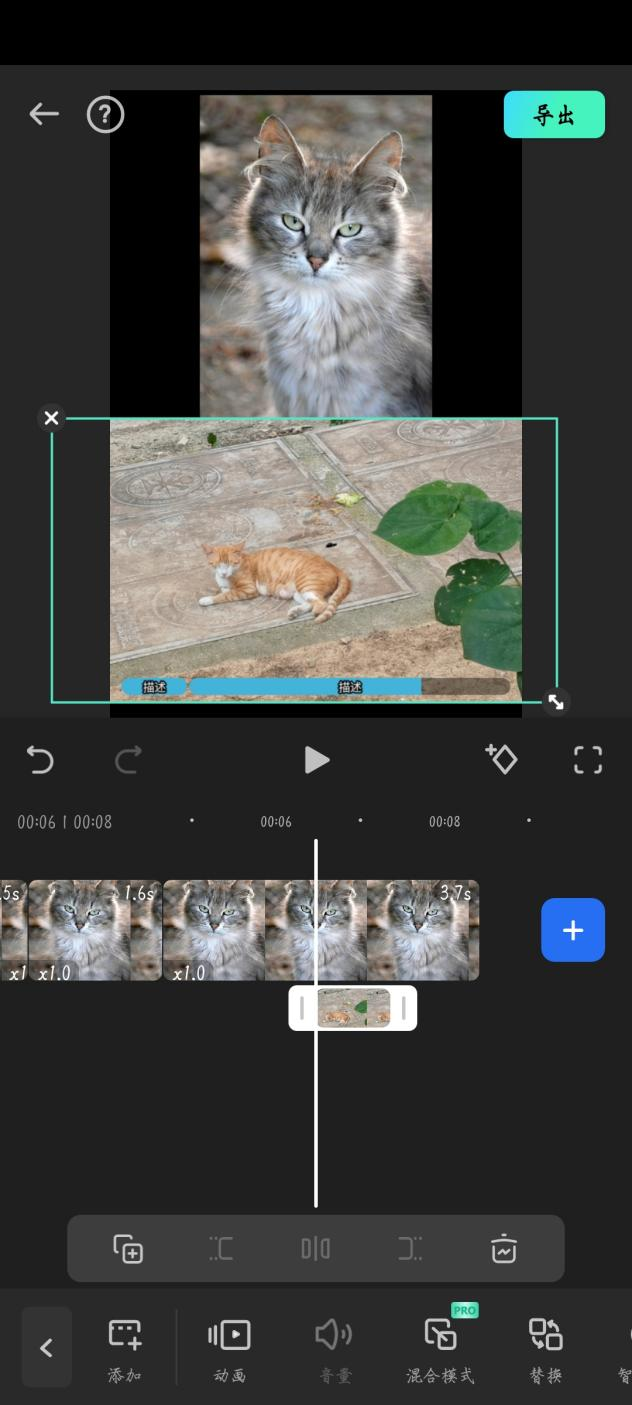Trim clip start to playhead
Viewport: 632px width, 1405px height.
(221, 1248)
